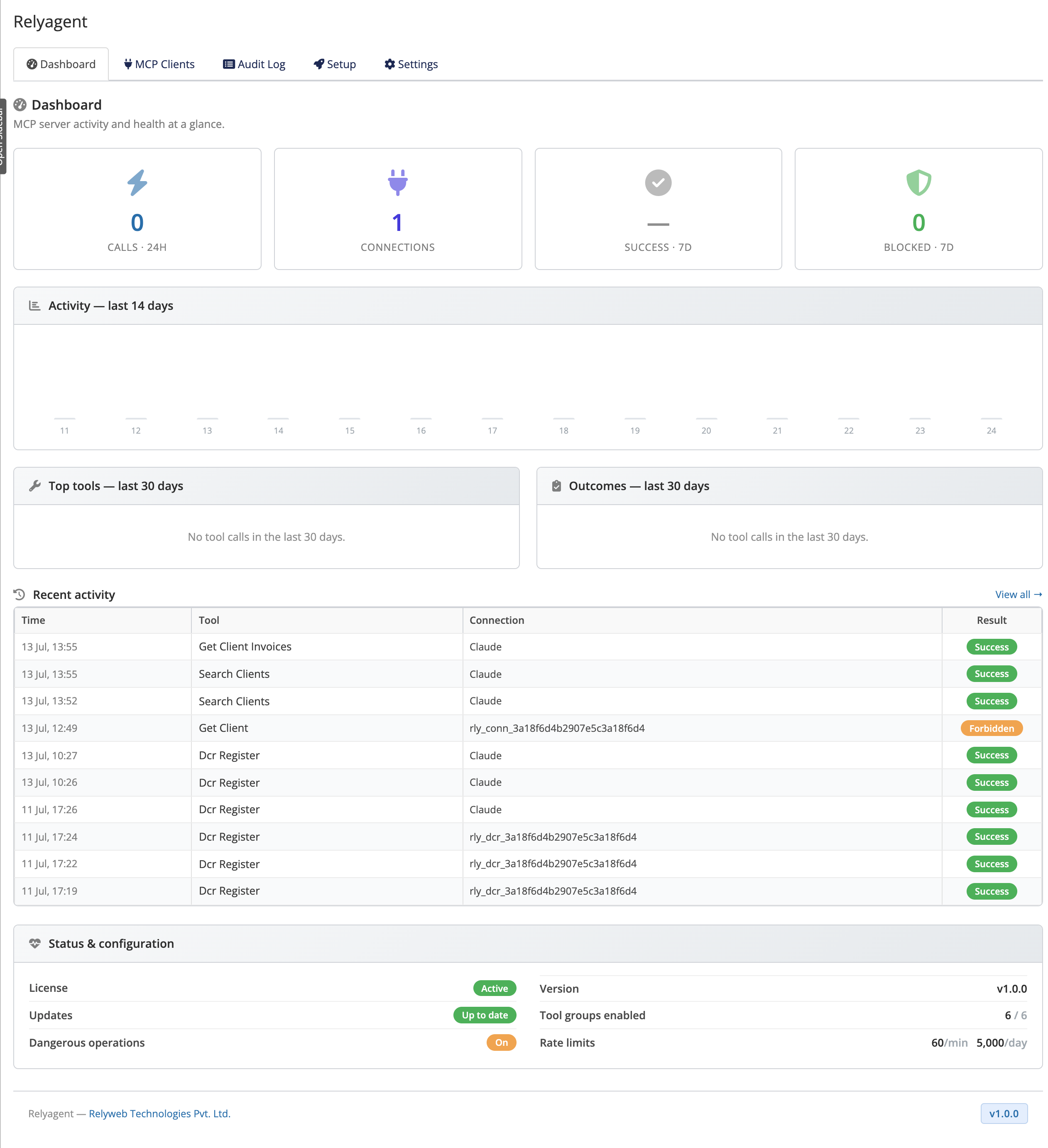Viewport: 1048px width, 1148px height.
Task: Click the shield Blocked 7D icon
Action: tap(918, 183)
